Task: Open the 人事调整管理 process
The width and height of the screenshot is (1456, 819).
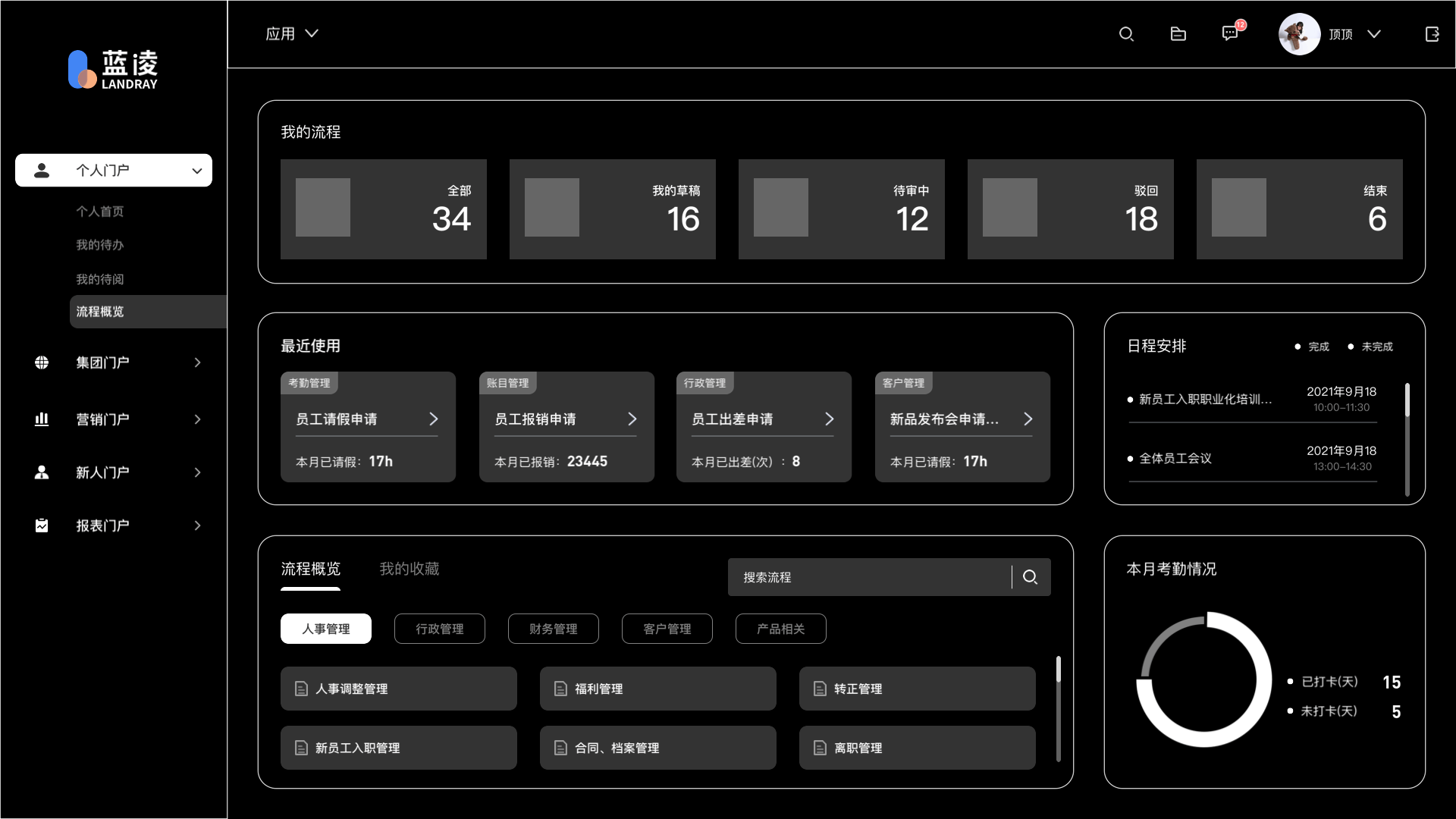Action: (x=399, y=689)
